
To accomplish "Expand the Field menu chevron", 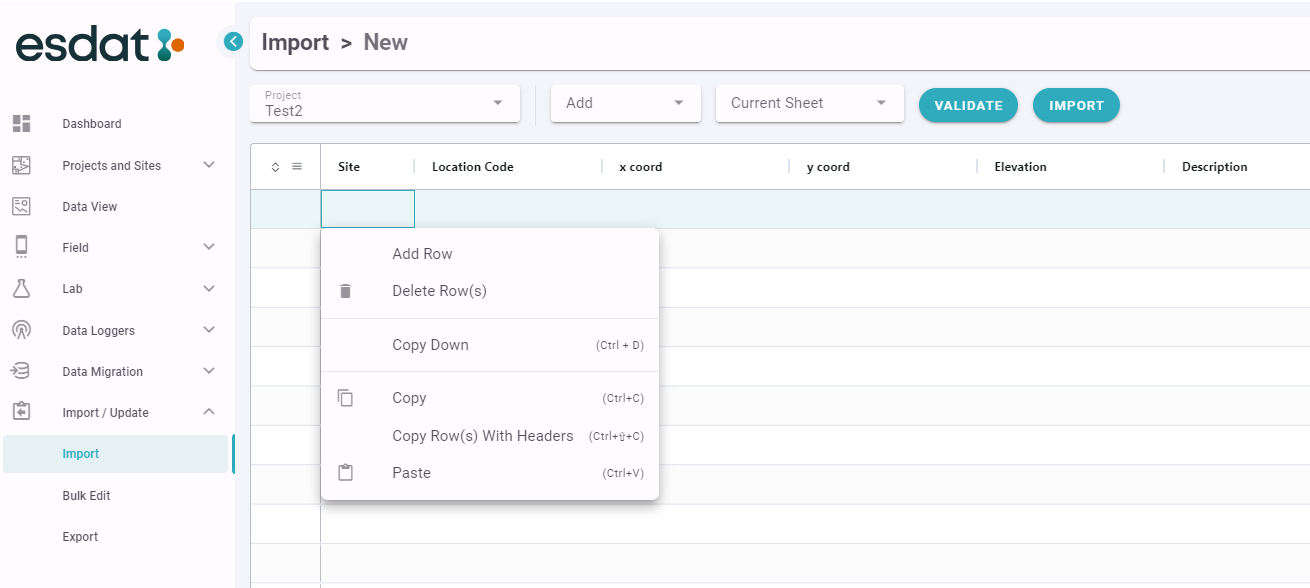I will 209,247.
